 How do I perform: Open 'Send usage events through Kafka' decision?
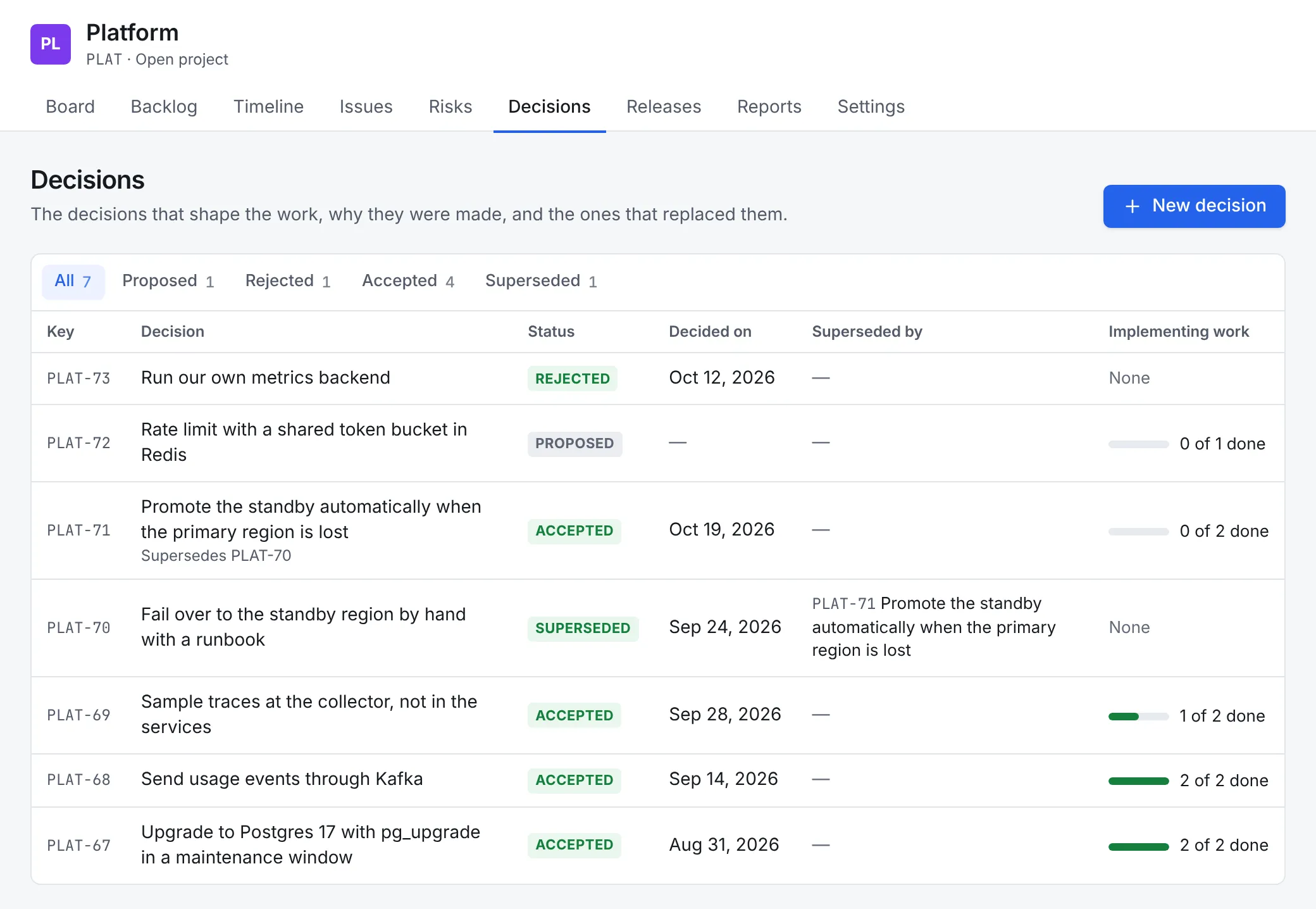(282, 779)
